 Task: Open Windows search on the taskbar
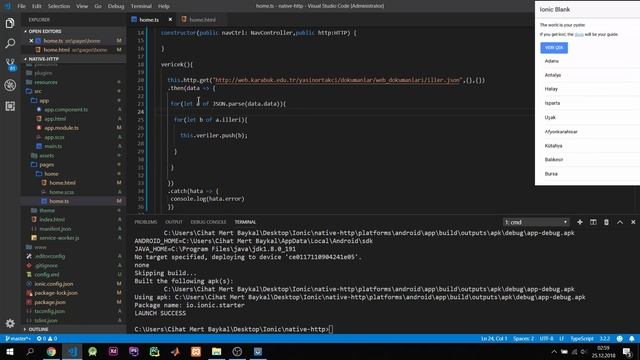pyautogui.click(x=30, y=351)
